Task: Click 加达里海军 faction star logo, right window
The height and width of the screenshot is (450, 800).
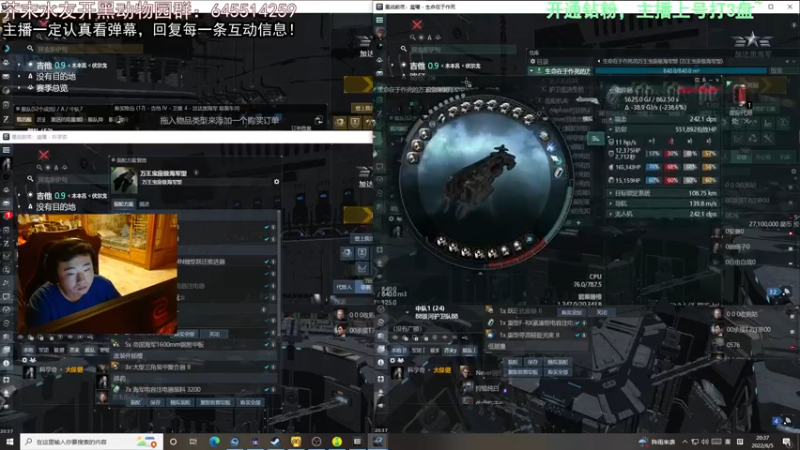Action: tap(752, 40)
